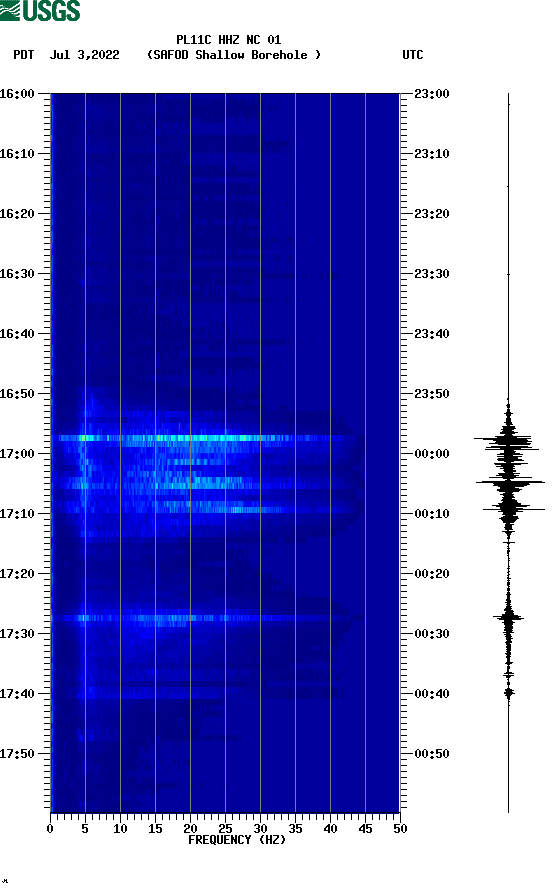Click the 23:40 UTC time label

432,334
